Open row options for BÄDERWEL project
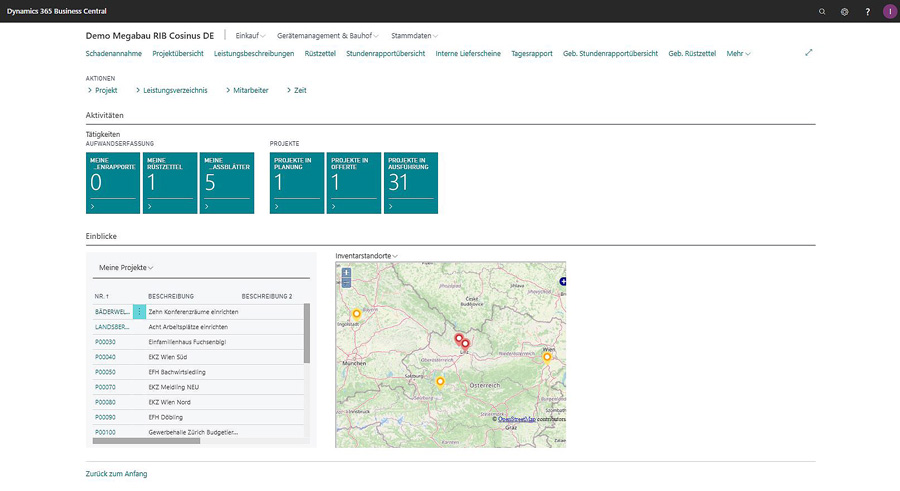 click(x=139, y=312)
